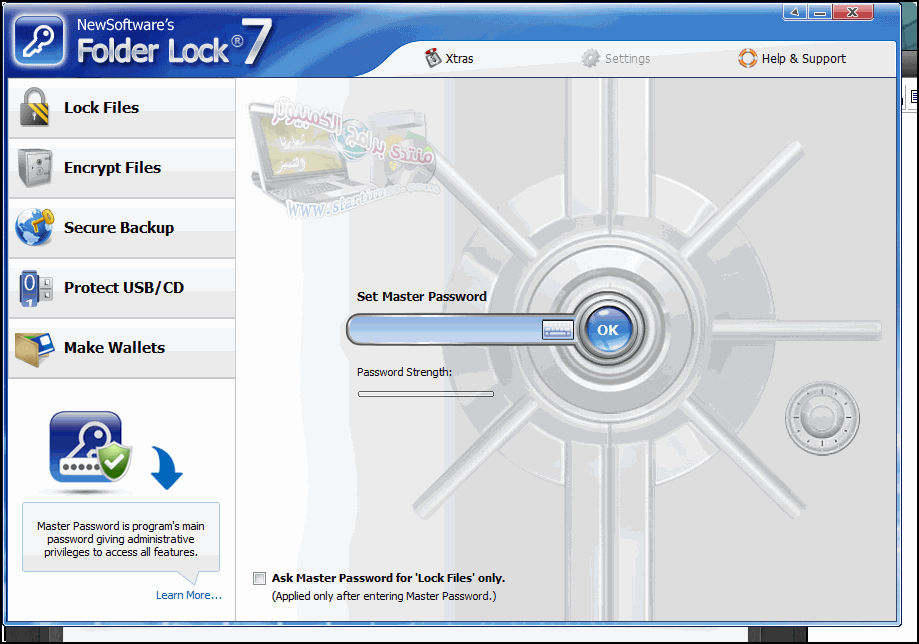Open the virtual keyboard icon in password field
Screen dimensions: 919x644
point(557,330)
